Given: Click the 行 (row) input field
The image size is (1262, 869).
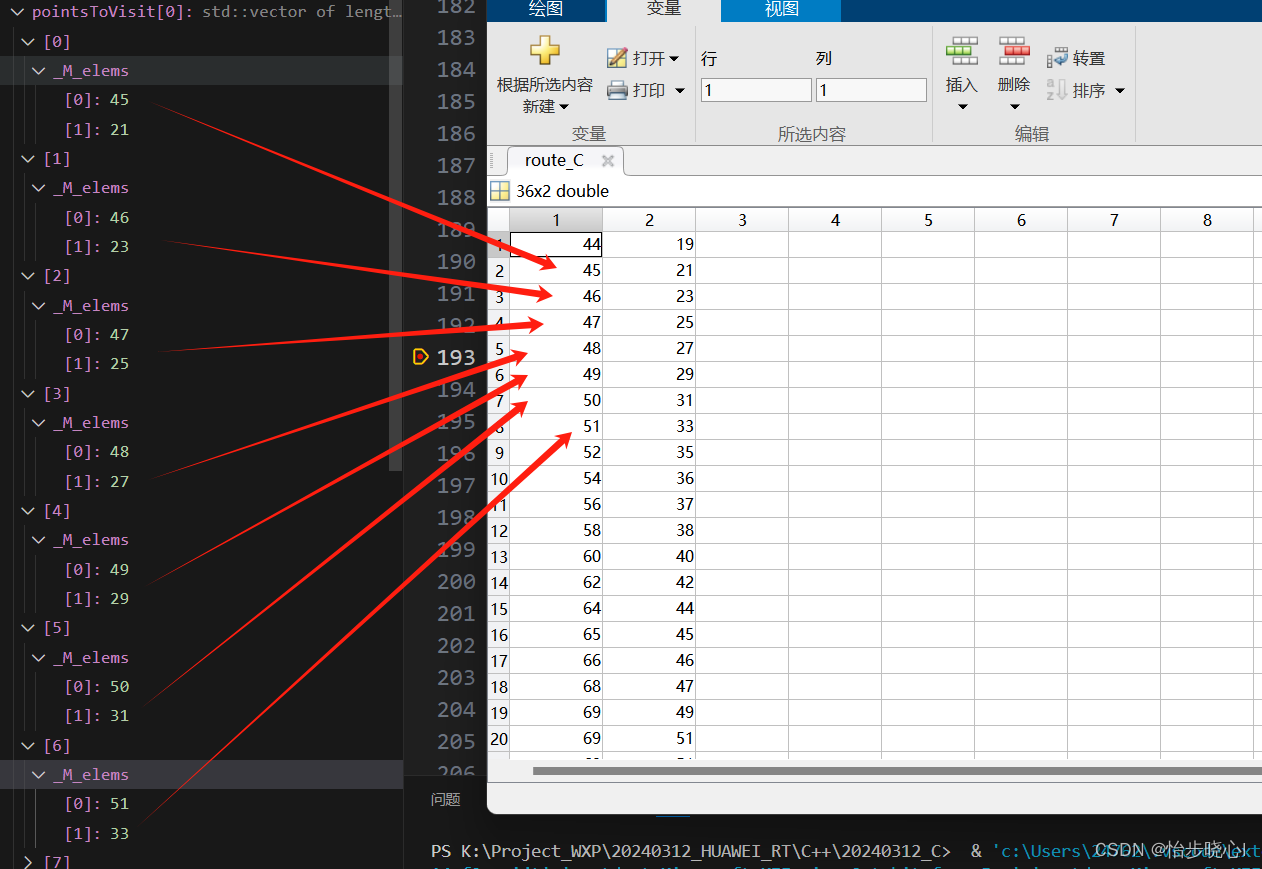Looking at the screenshot, I should pos(756,90).
